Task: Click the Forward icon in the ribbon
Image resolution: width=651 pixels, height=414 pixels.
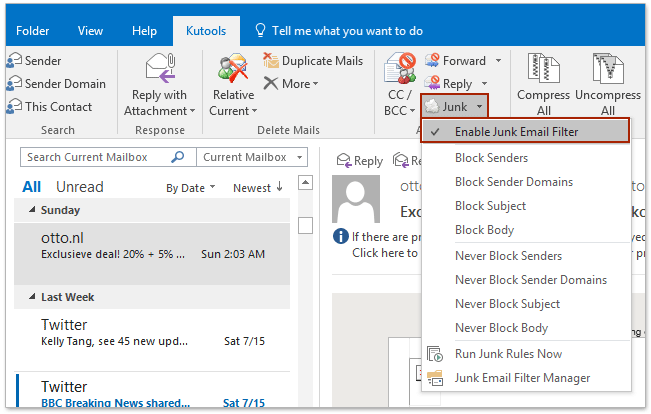Action: [432, 61]
